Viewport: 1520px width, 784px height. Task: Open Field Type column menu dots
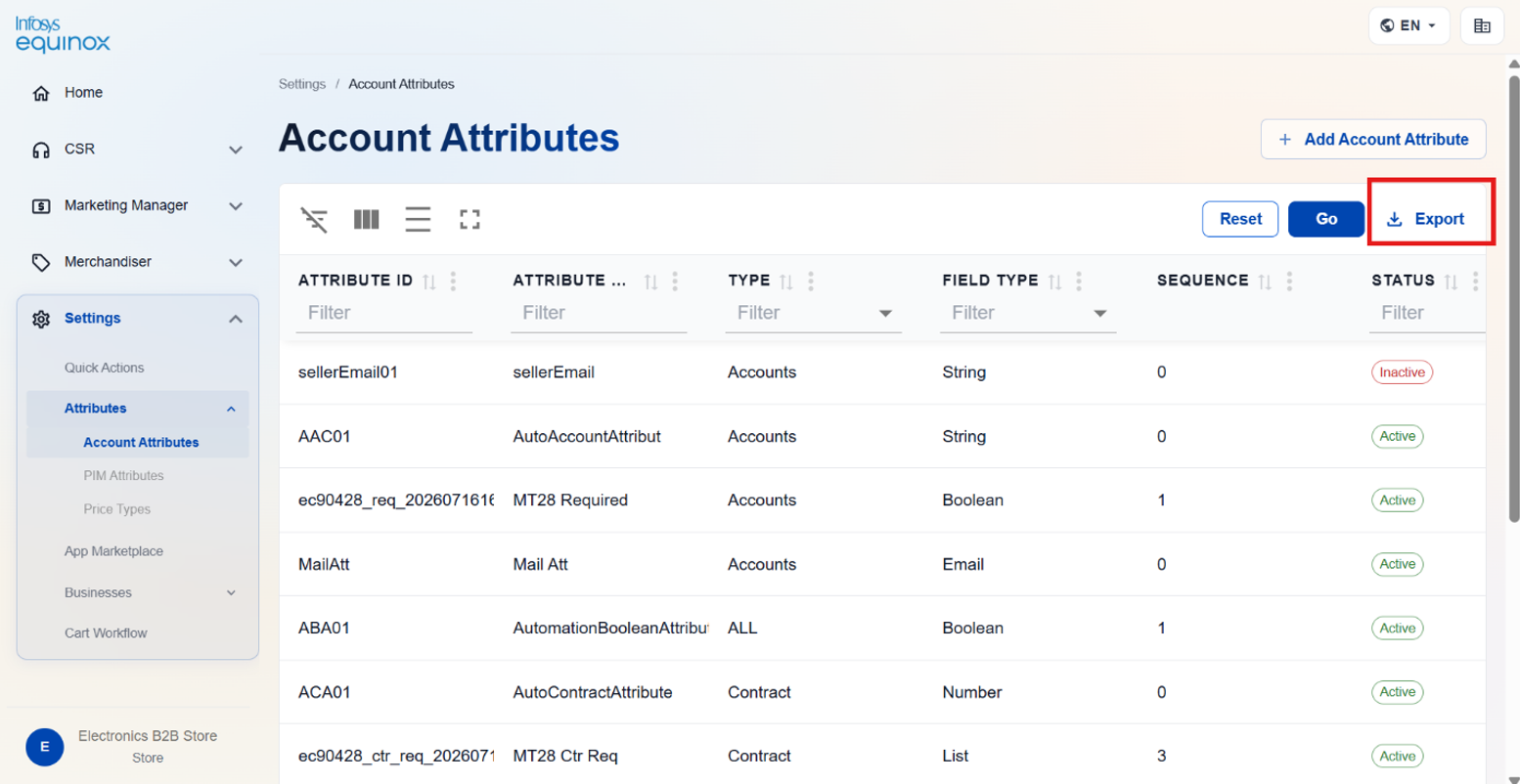pos(1079,282)
